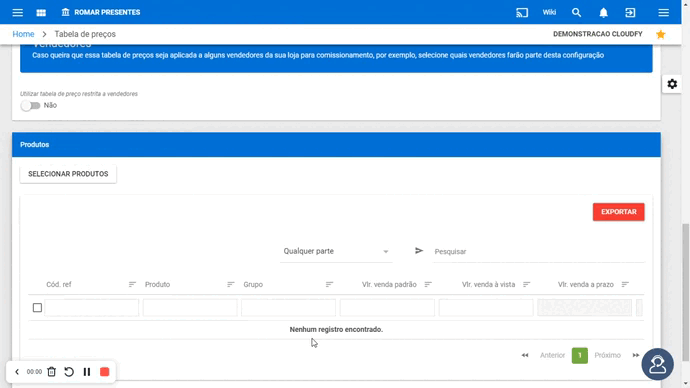Open the Qualquer parte dropdown
Viewport: 690px width, 388px height.
tap(336, 251)
